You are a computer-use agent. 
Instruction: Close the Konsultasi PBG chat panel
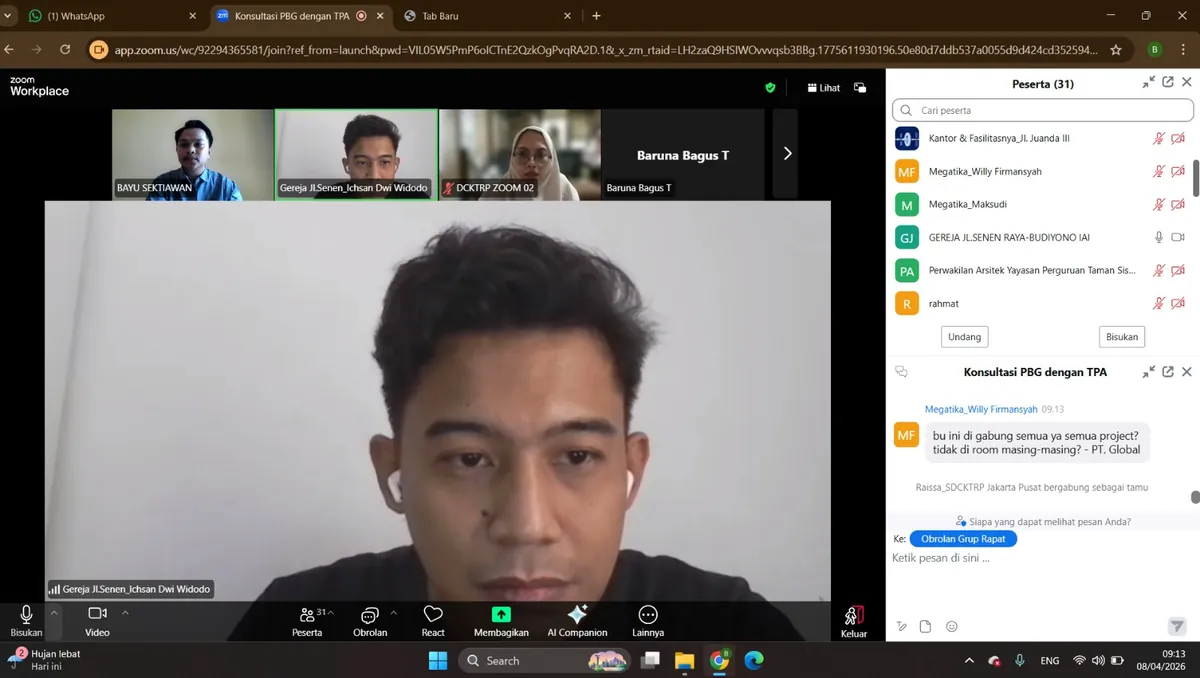click(1187, 372)
